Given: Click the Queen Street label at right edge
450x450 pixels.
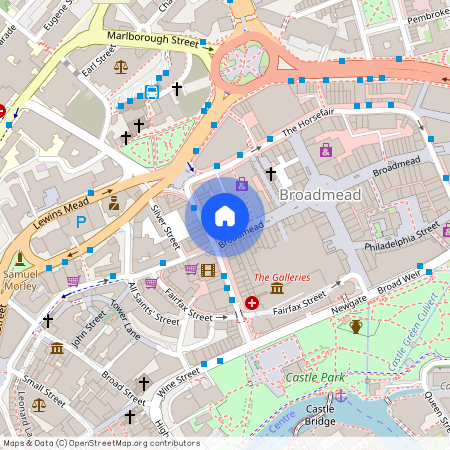Looking at the screenshot, I should click(437, 413).
